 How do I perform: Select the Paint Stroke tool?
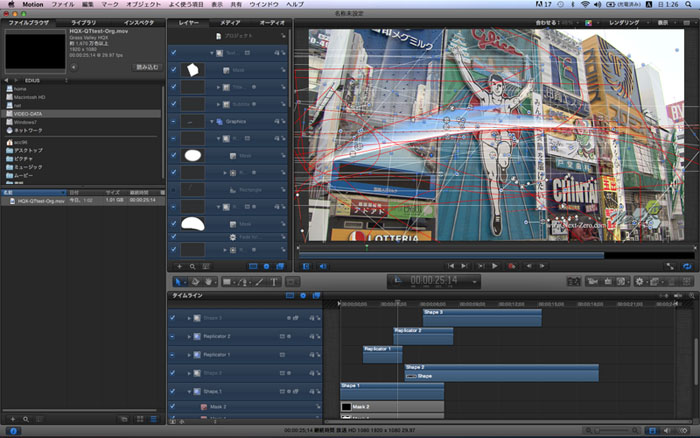(x=259, y=282)
